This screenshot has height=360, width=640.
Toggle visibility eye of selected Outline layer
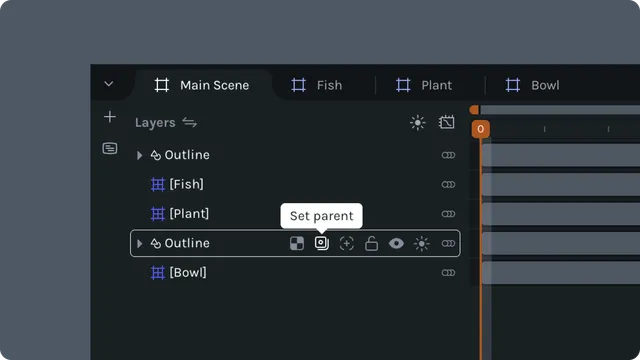(396, 244)
